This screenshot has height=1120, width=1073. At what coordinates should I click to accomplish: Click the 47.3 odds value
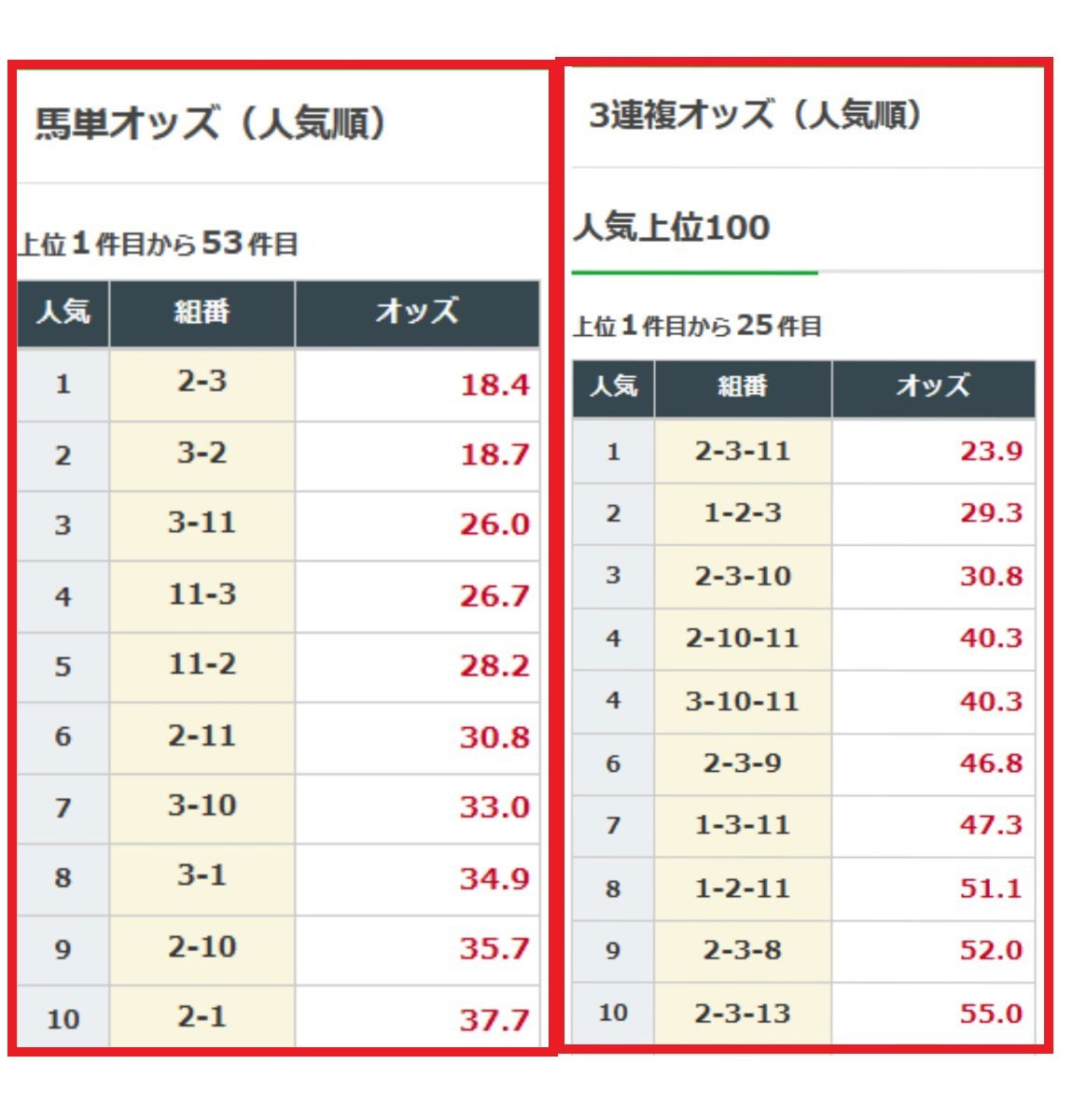[x=991, y=825]
